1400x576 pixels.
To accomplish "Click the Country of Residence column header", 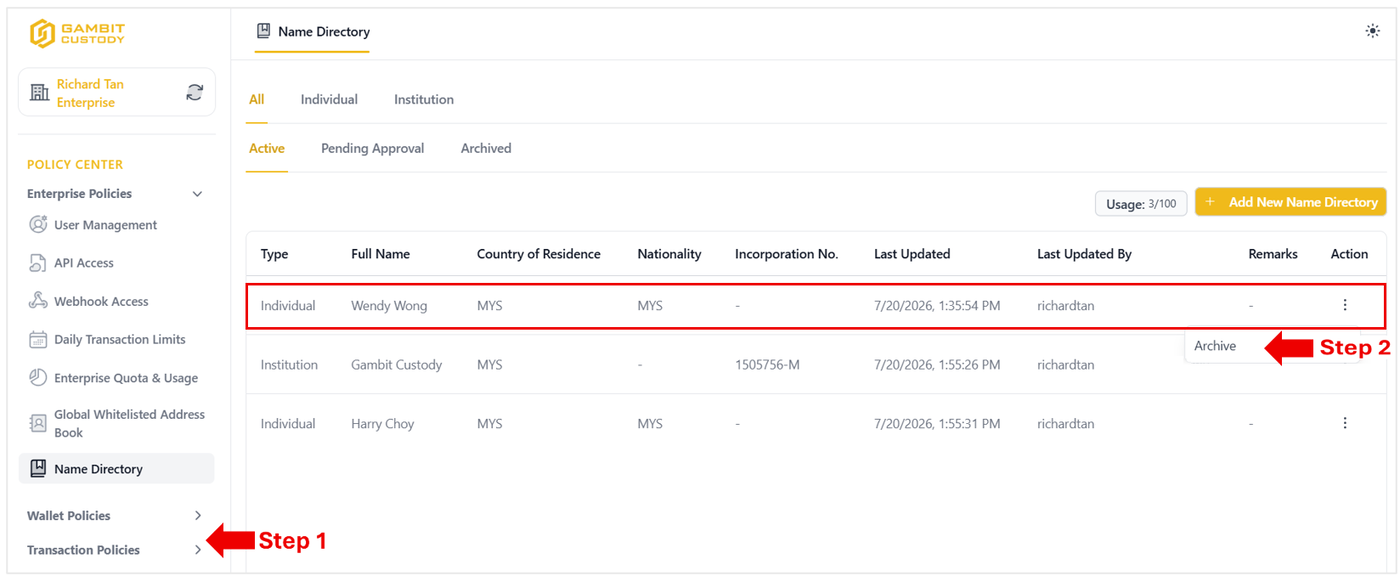I will (x=539, y=254).
